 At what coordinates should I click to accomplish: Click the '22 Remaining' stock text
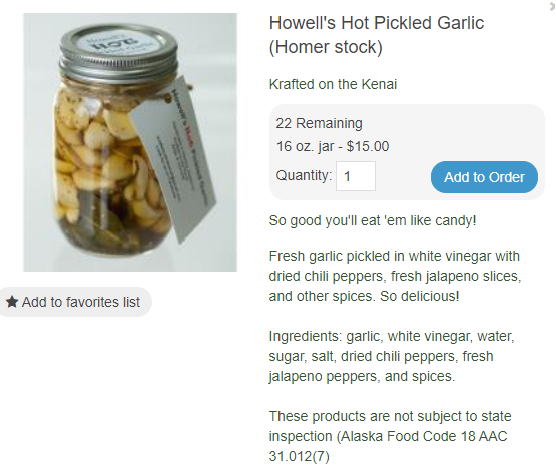click(319, 123)
